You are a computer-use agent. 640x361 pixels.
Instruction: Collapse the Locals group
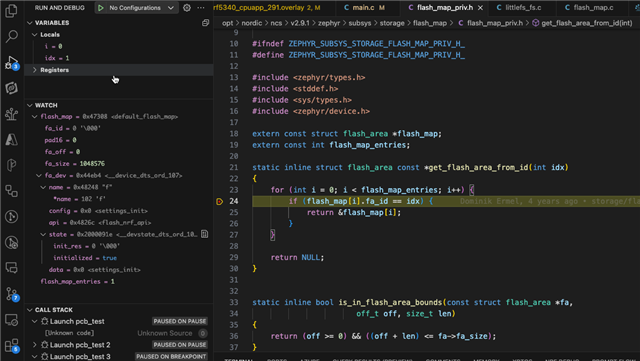click(35, 35)
